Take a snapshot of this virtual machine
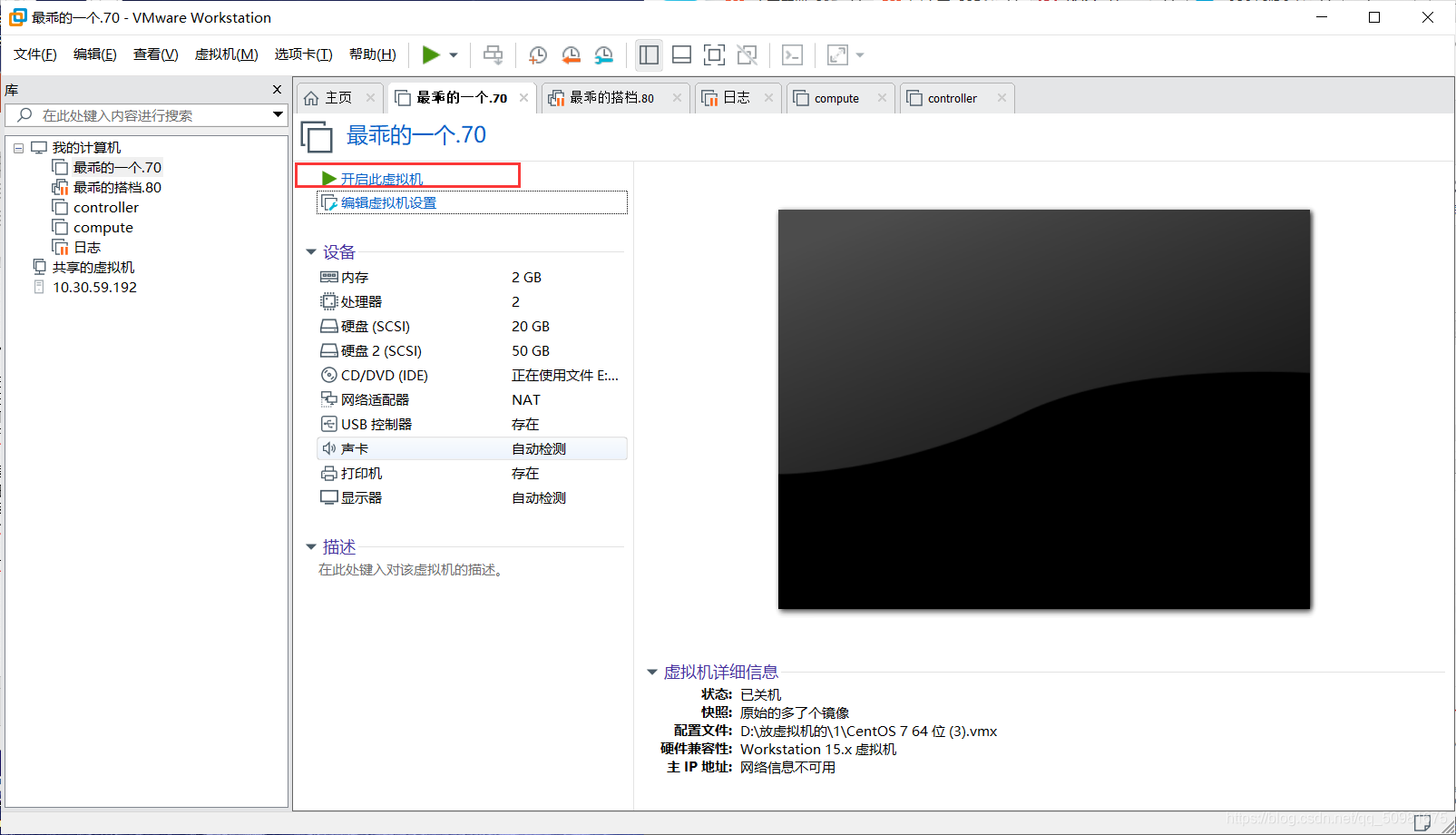 pyautogui.click(x=538, y=55)
